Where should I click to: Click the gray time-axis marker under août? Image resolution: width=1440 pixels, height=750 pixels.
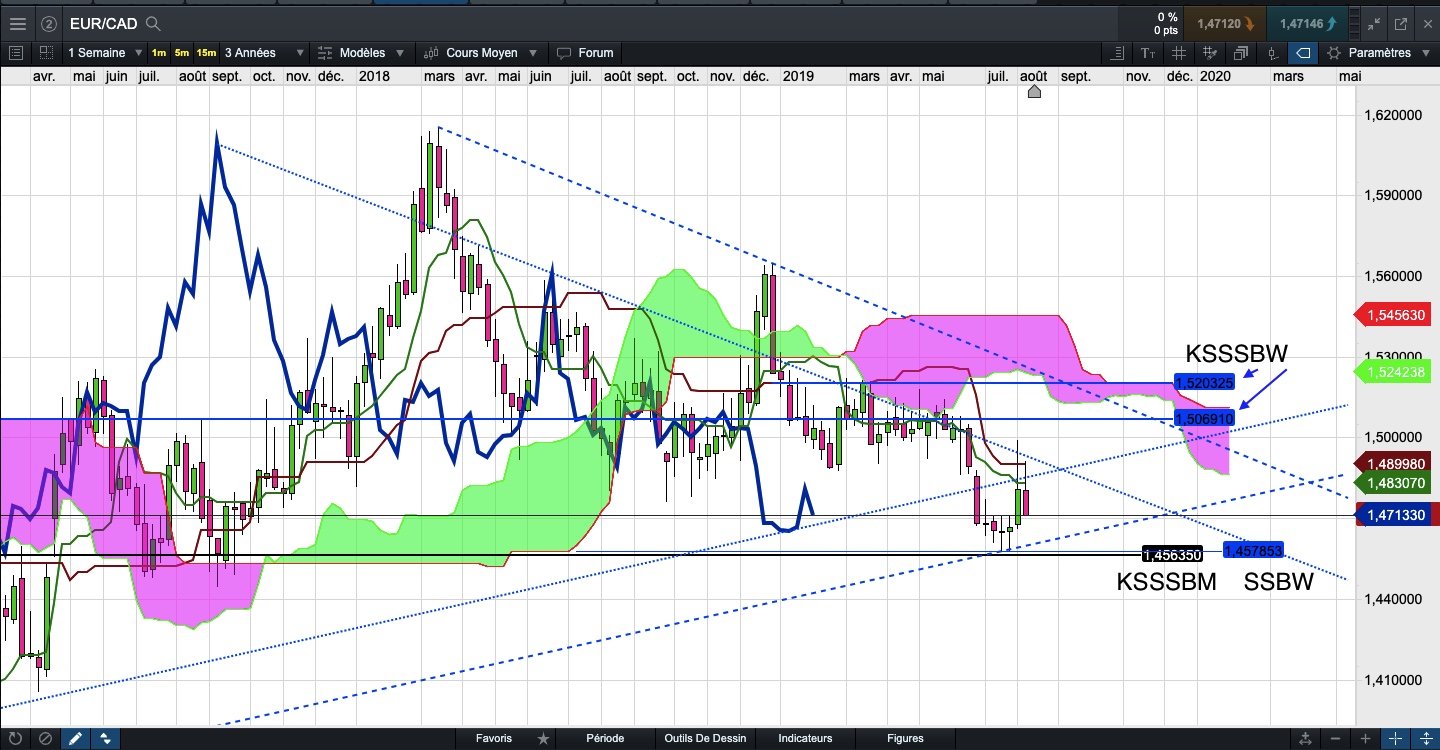[x=1034, y=92]
